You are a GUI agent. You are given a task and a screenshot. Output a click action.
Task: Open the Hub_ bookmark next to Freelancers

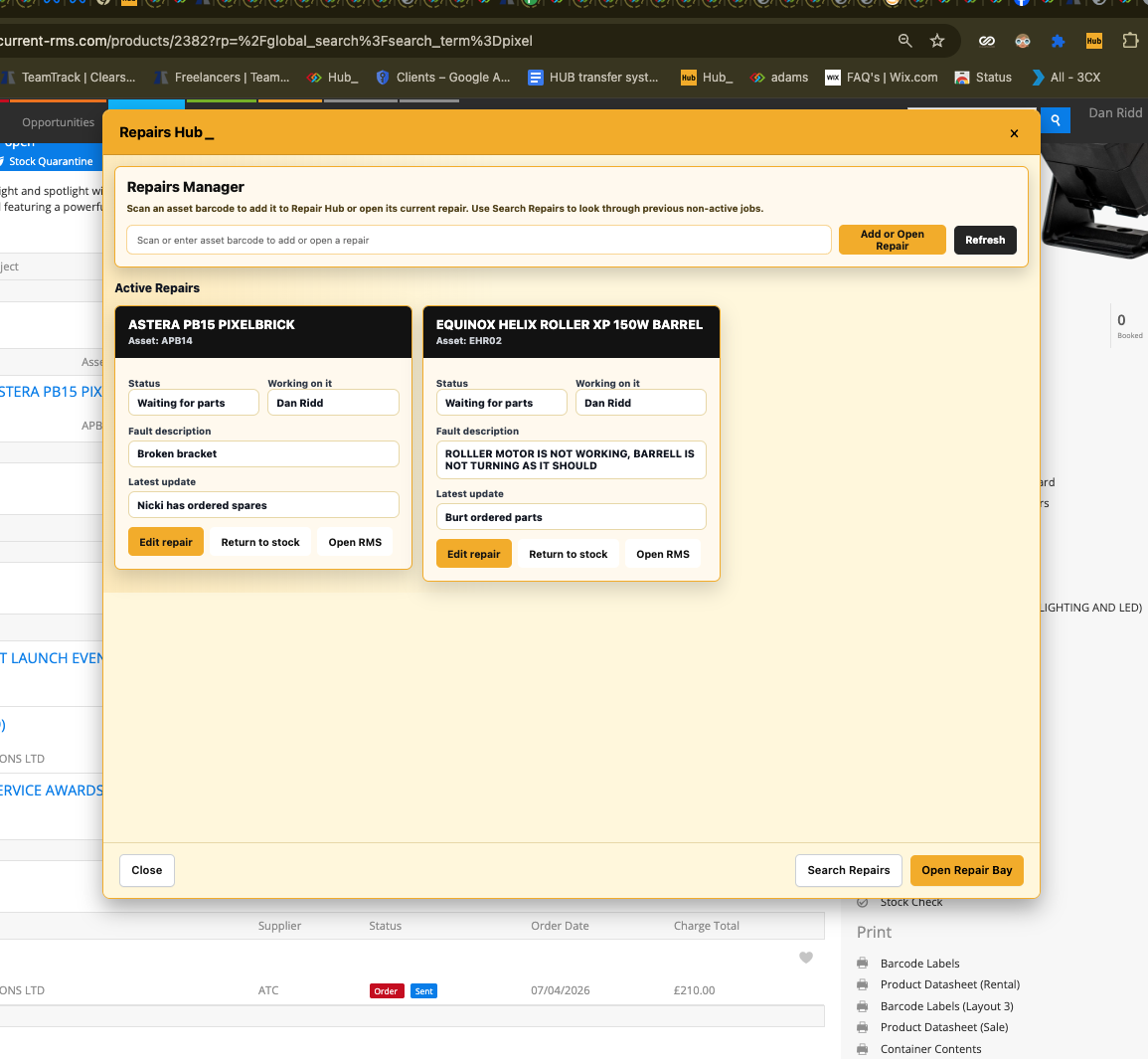[333, 78]
